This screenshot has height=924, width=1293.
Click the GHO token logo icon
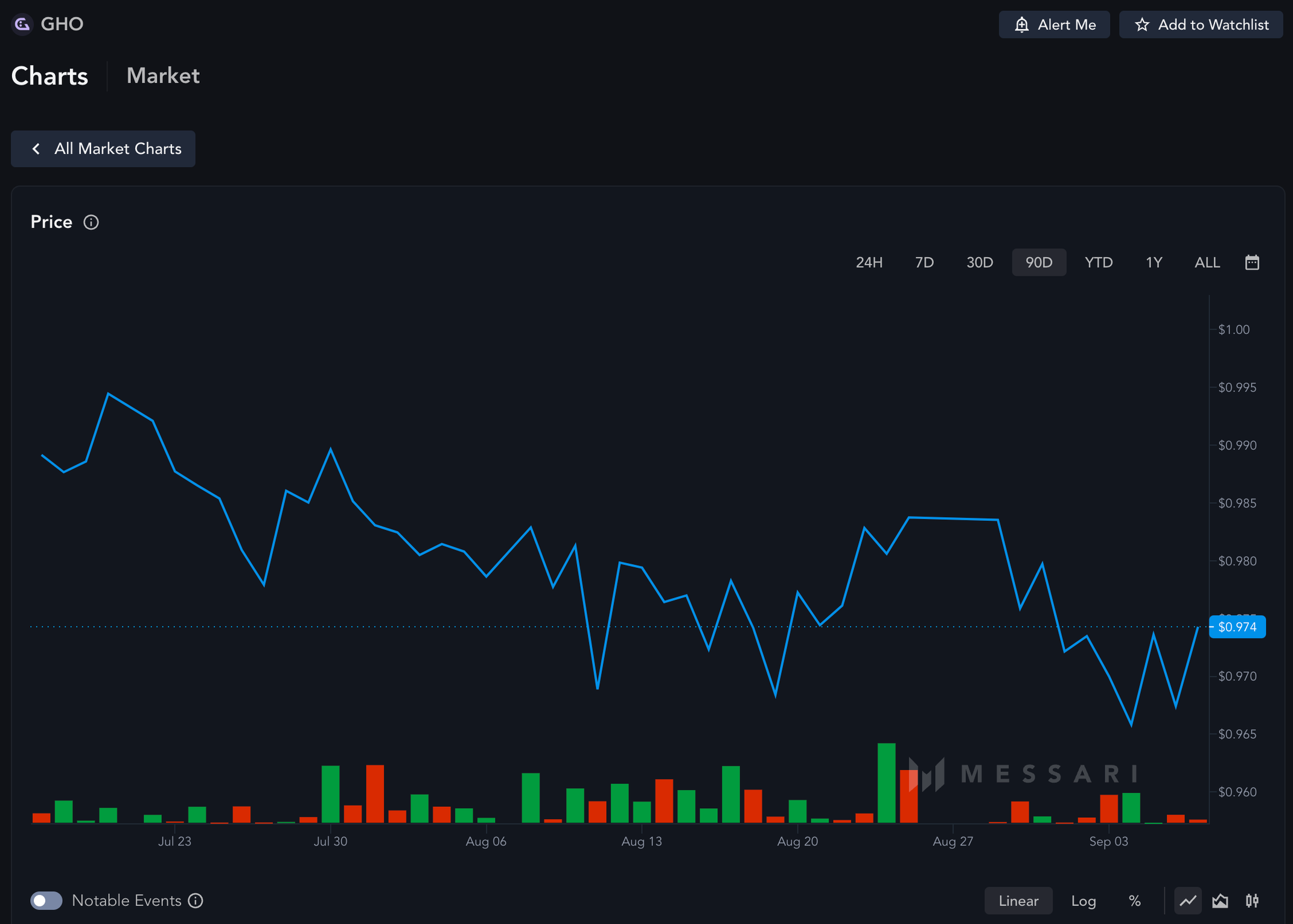tap(22, 24)
